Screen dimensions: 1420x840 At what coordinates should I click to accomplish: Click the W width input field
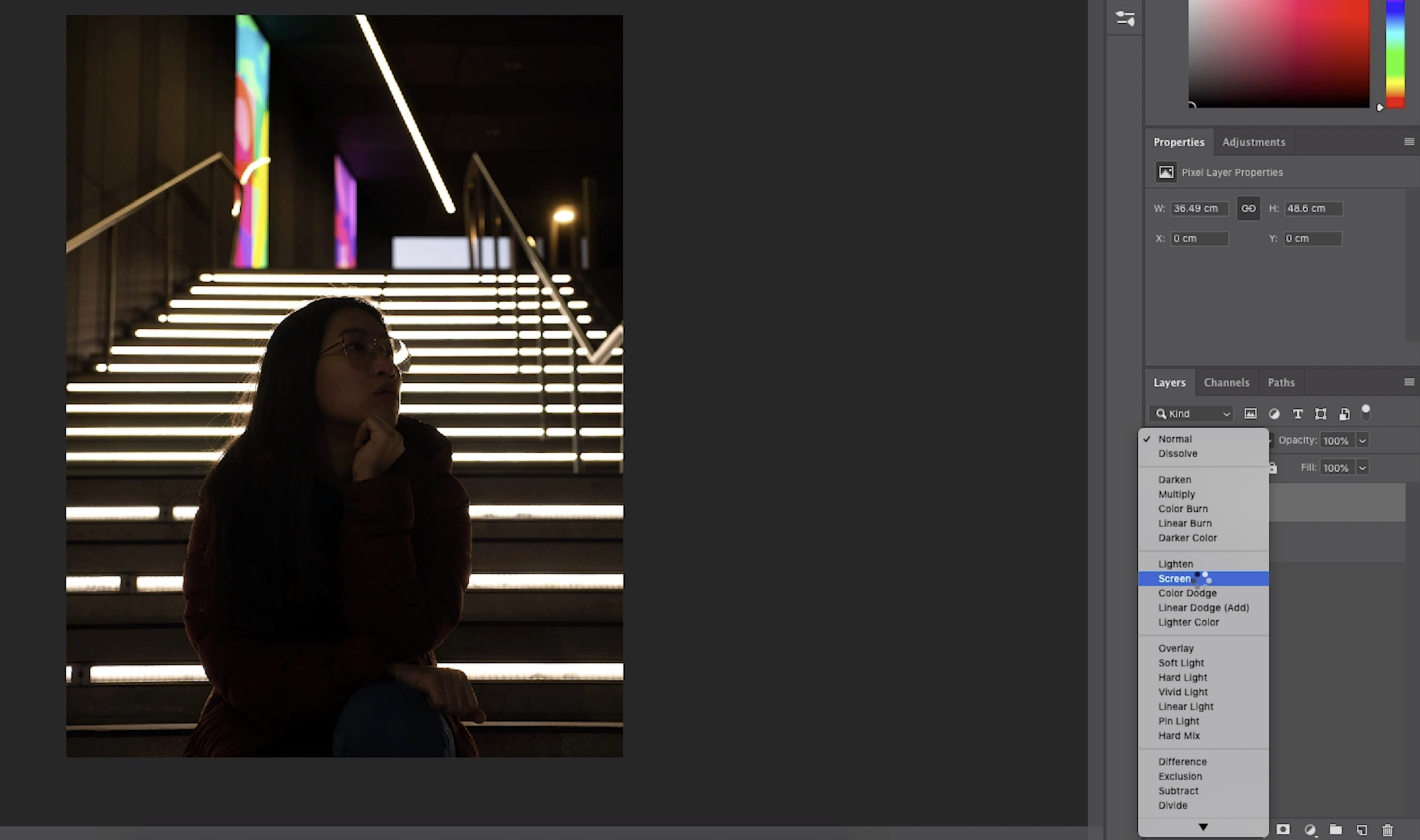(x=1200, y=208)
